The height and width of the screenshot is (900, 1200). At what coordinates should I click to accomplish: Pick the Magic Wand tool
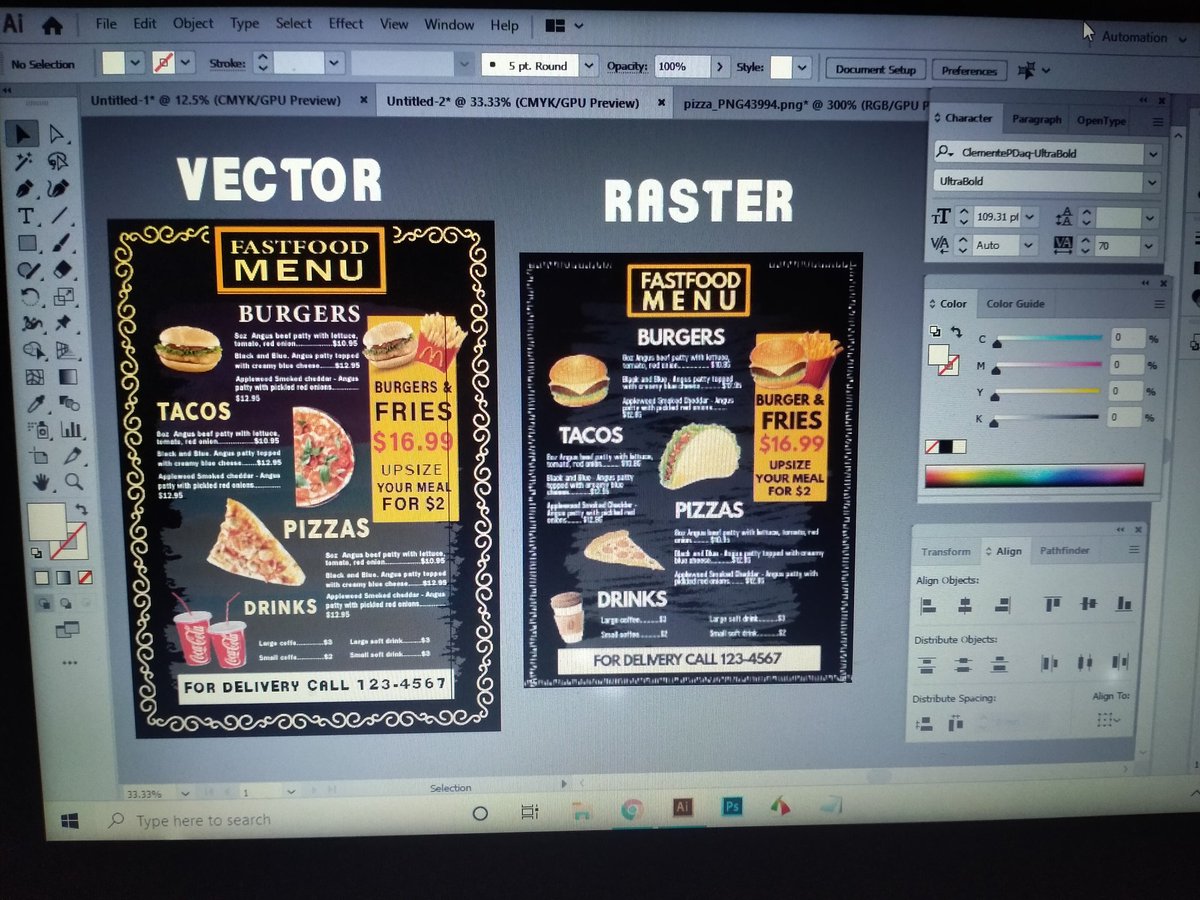point(24,161)
